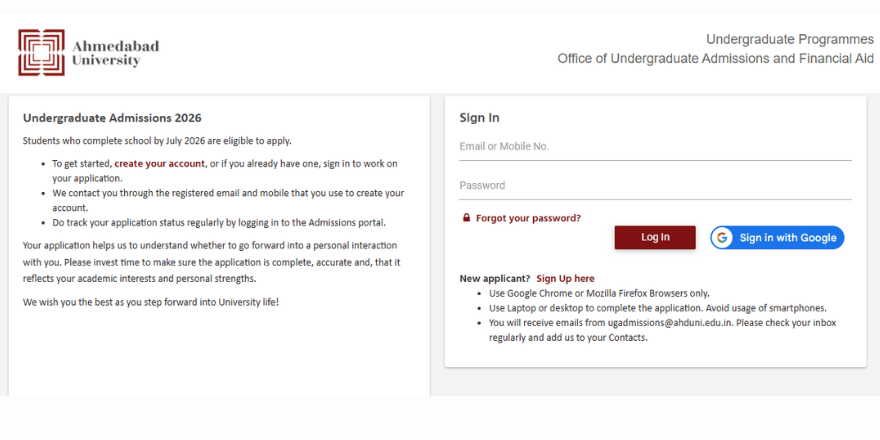Click the Chrome or Firefox browsers bullet
The height and width of the screenshot is (440, 880).
pyautogui.click(x=599, y=294)
